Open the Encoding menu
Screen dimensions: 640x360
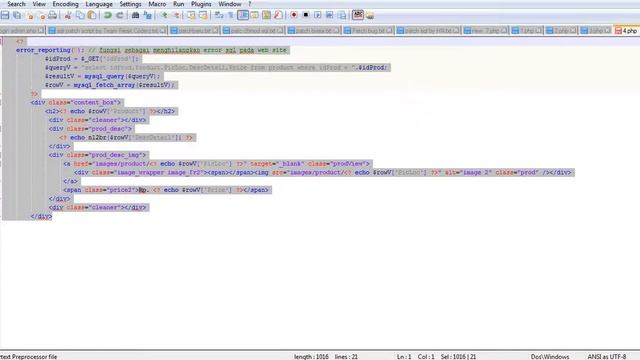65,4
